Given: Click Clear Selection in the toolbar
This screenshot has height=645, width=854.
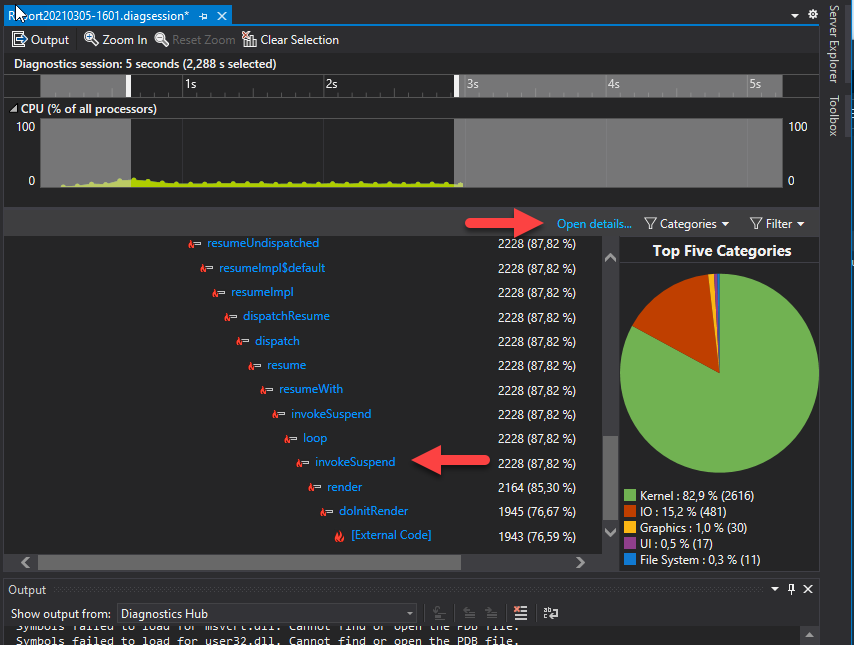Looking at the screenshot, I should [x=290, y=40].
